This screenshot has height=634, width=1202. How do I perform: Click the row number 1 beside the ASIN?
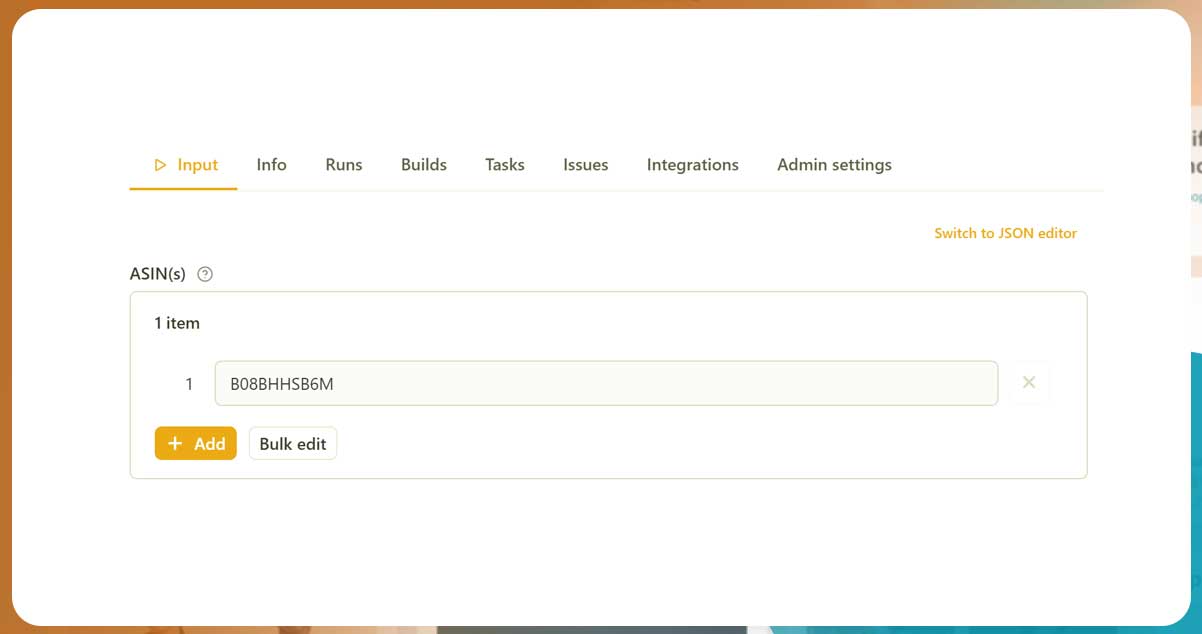pos(188,382)
